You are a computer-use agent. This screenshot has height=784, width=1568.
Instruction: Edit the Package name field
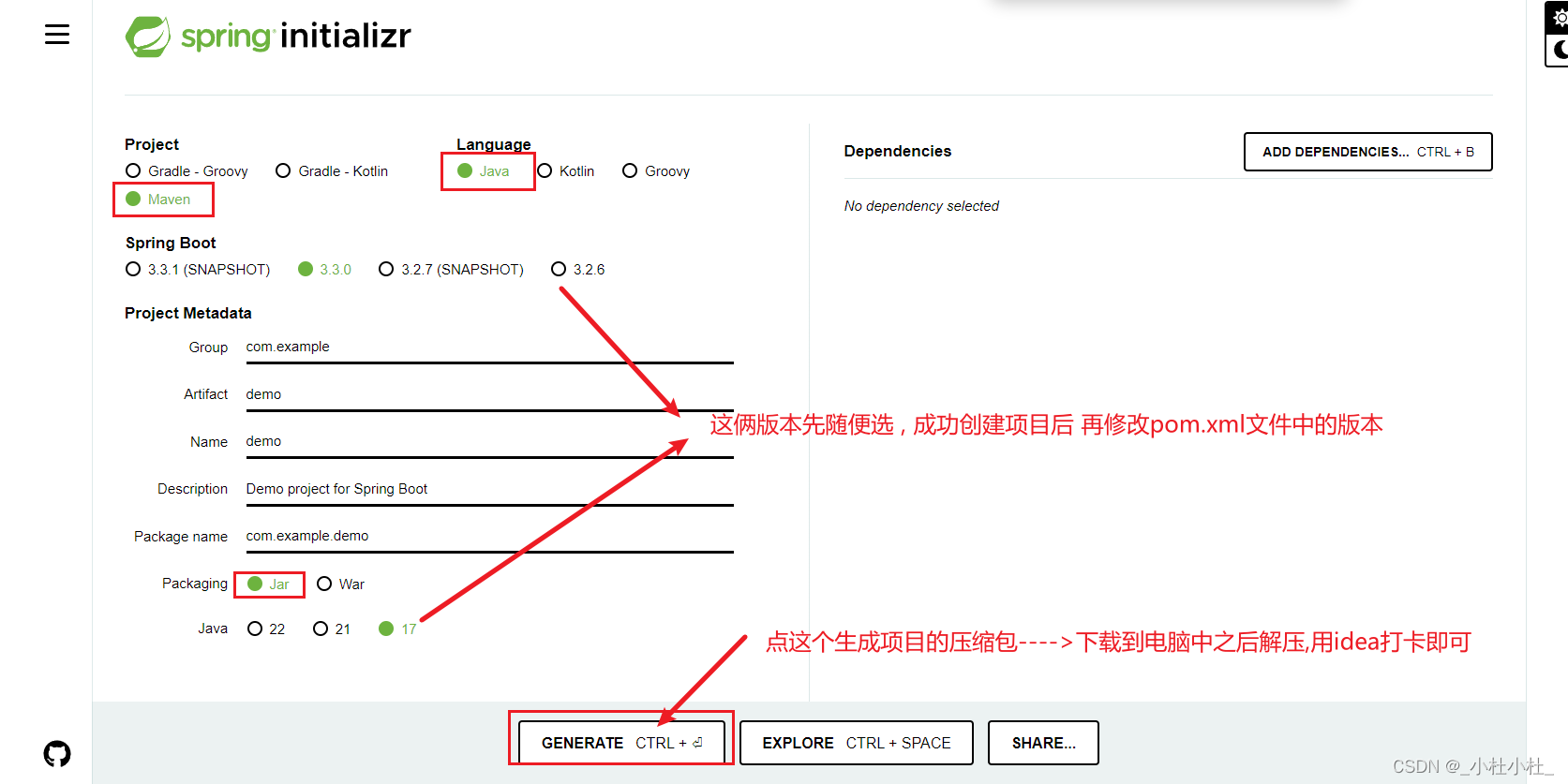click(x=489, y=537)
